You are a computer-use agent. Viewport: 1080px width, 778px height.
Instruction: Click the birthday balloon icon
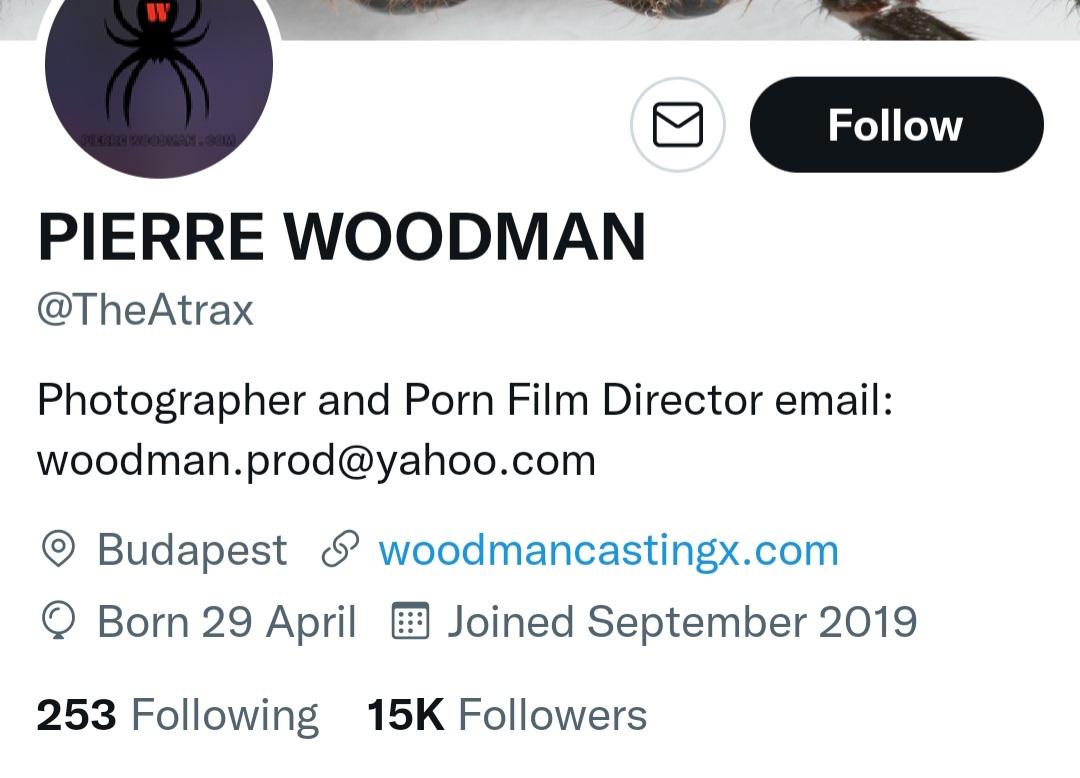(58, 622)
